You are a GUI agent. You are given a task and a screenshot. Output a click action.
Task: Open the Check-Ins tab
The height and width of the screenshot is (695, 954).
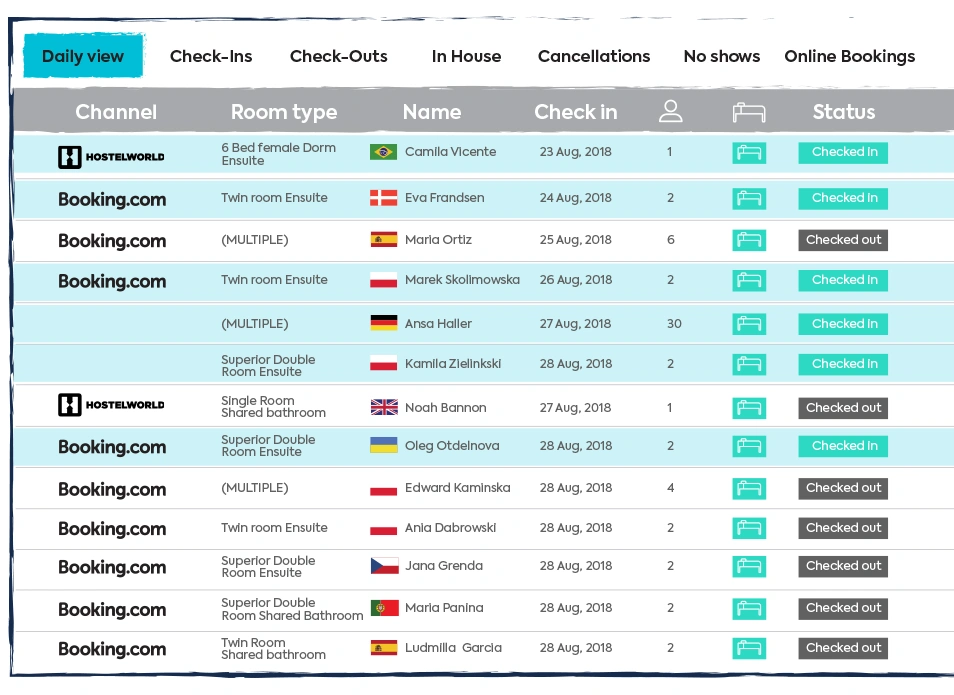(x=211, y=56)
